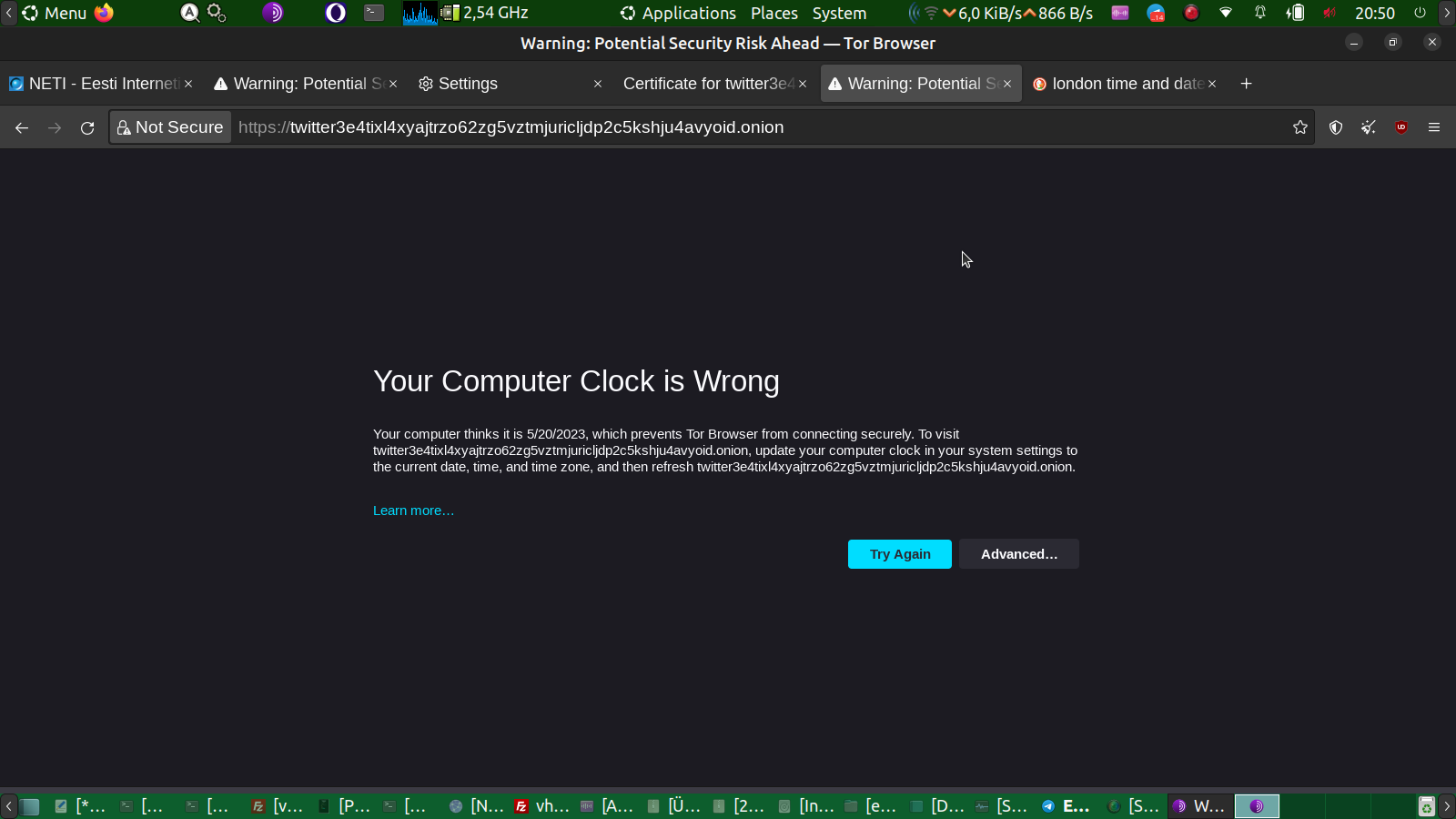Launch Tor Browser from panel launcher

(x=272, y=13)
